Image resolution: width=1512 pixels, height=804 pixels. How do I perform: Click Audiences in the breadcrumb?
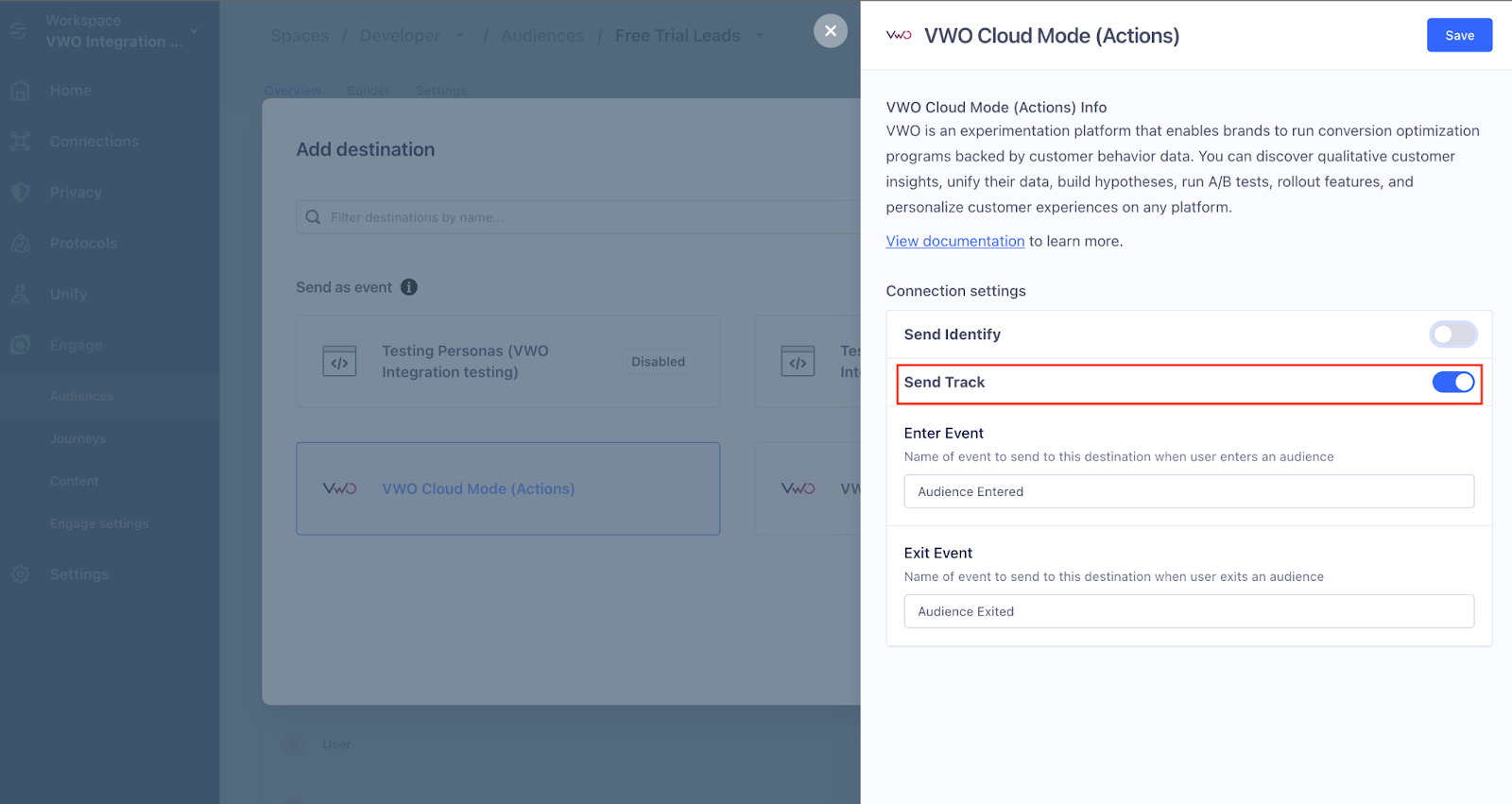tap(542, 36)
